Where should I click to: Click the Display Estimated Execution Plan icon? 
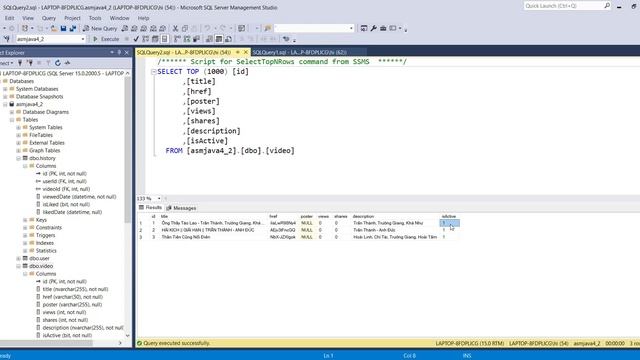pyautogui.click(x=146, y=39)
